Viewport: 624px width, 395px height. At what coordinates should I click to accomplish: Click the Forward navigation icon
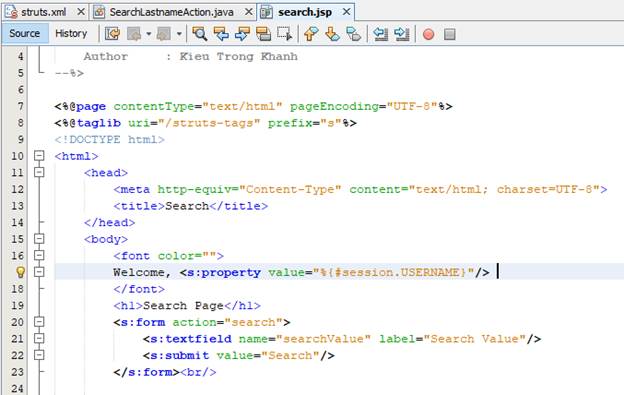tap(164, 34)
